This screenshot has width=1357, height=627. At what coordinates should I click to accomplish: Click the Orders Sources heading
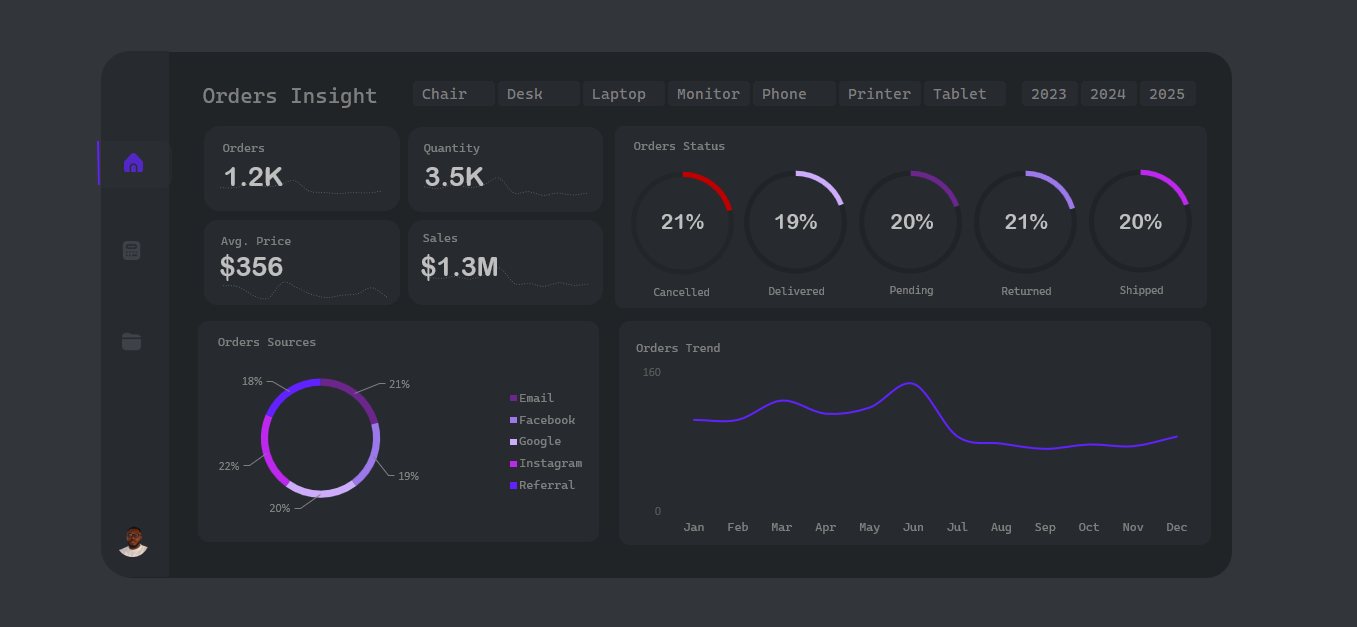click(x=267, y=342)
